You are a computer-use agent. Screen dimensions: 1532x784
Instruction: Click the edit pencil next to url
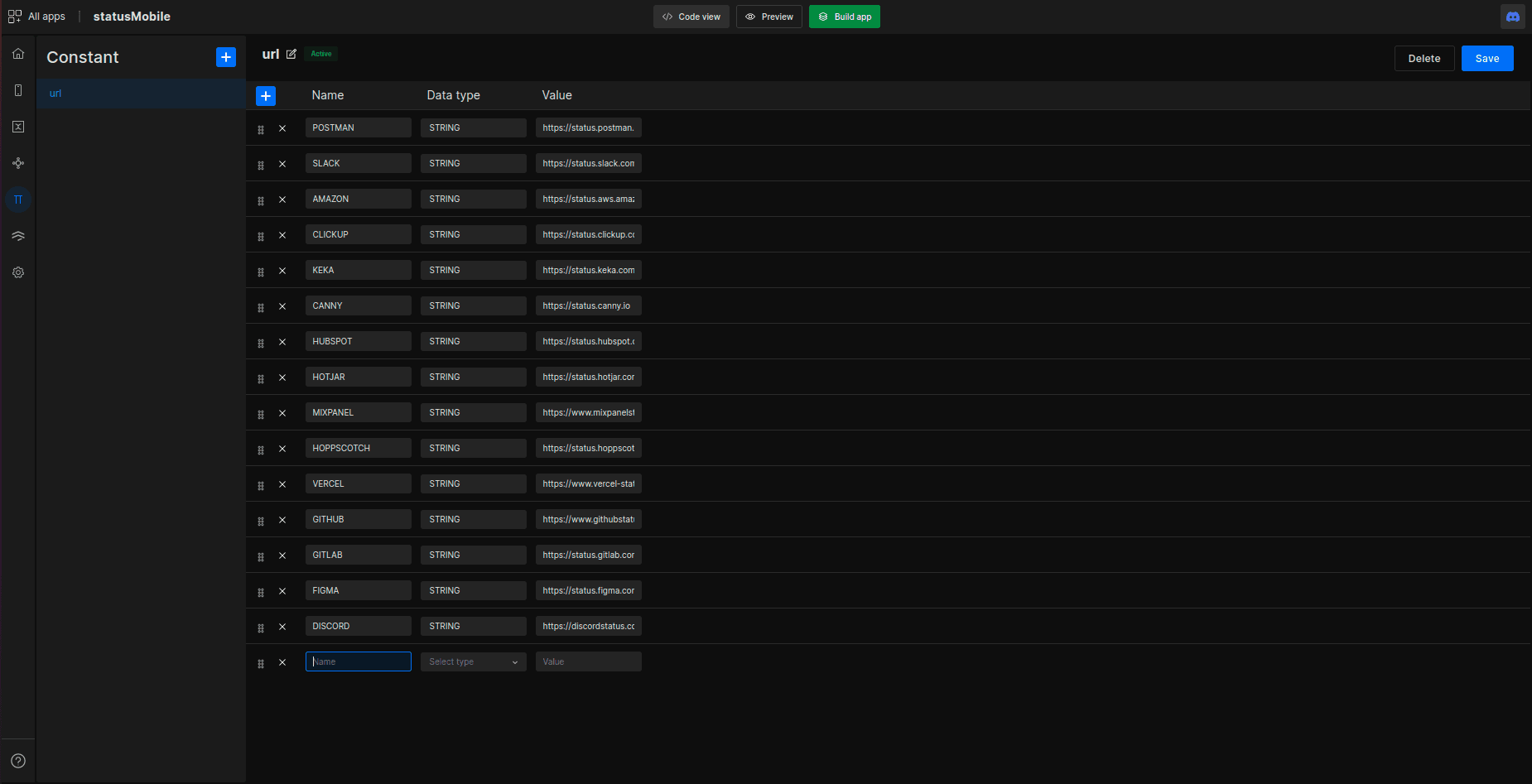pyautogui.click(x=291, y=53)
